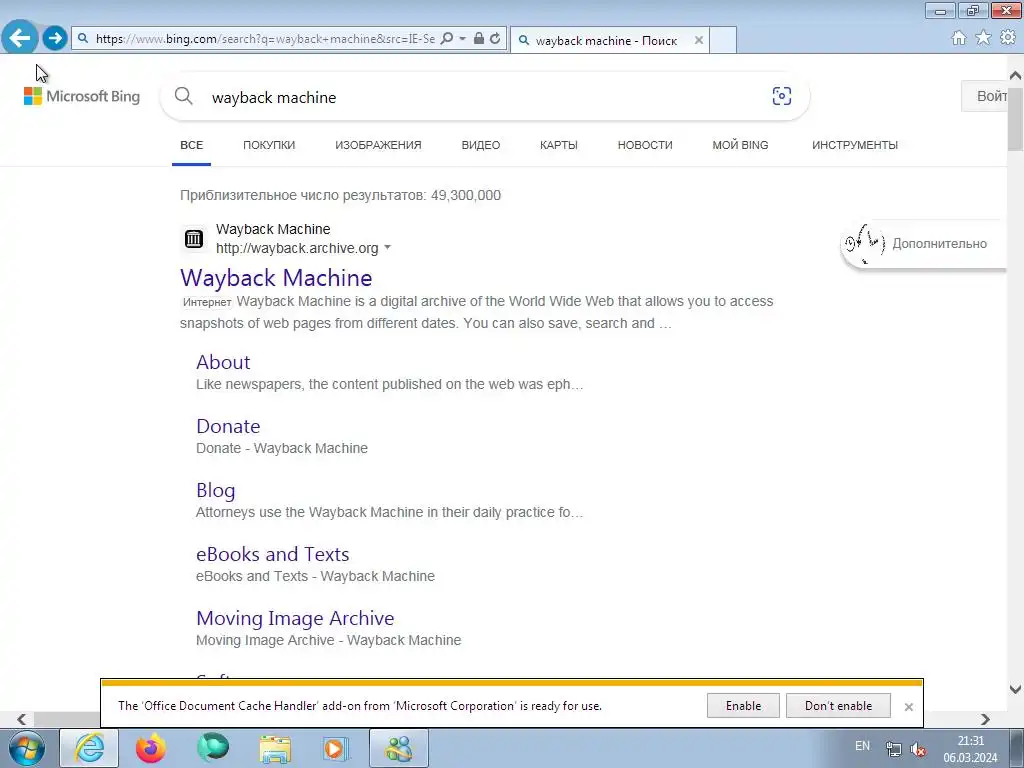The width and height of the screenshot is (1024, 768).
Task: Click the result count text 49,300,000
Action: (466, 195)
